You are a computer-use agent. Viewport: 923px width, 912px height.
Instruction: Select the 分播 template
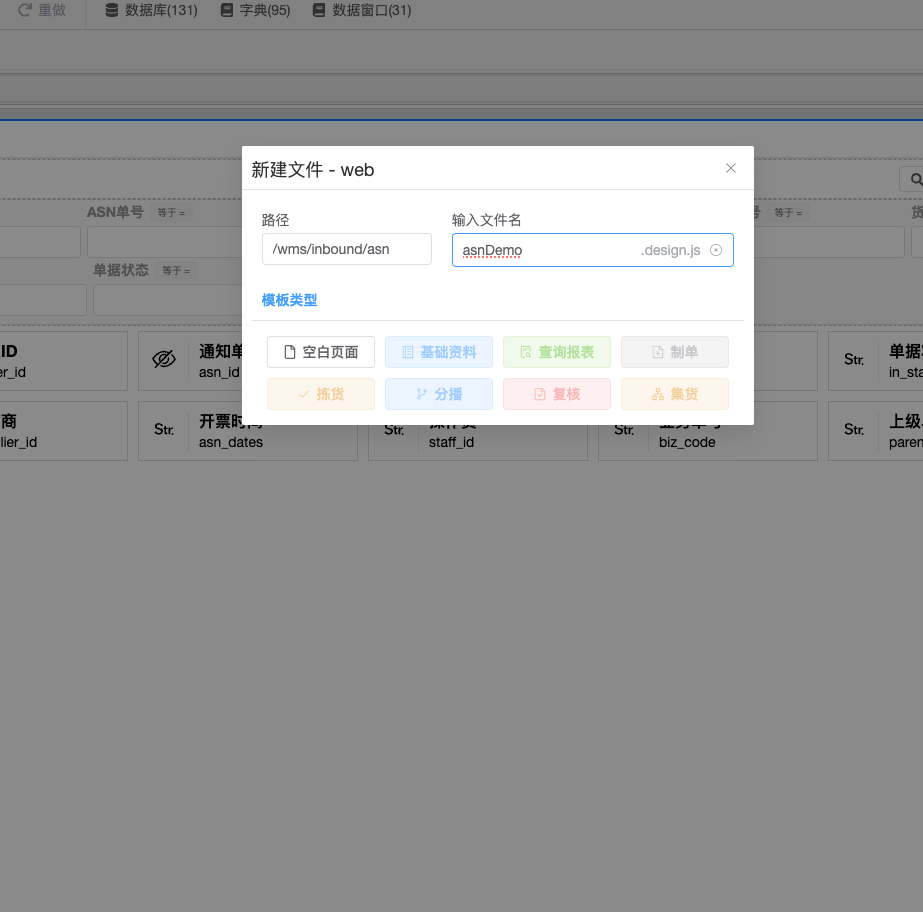[439, 394]
